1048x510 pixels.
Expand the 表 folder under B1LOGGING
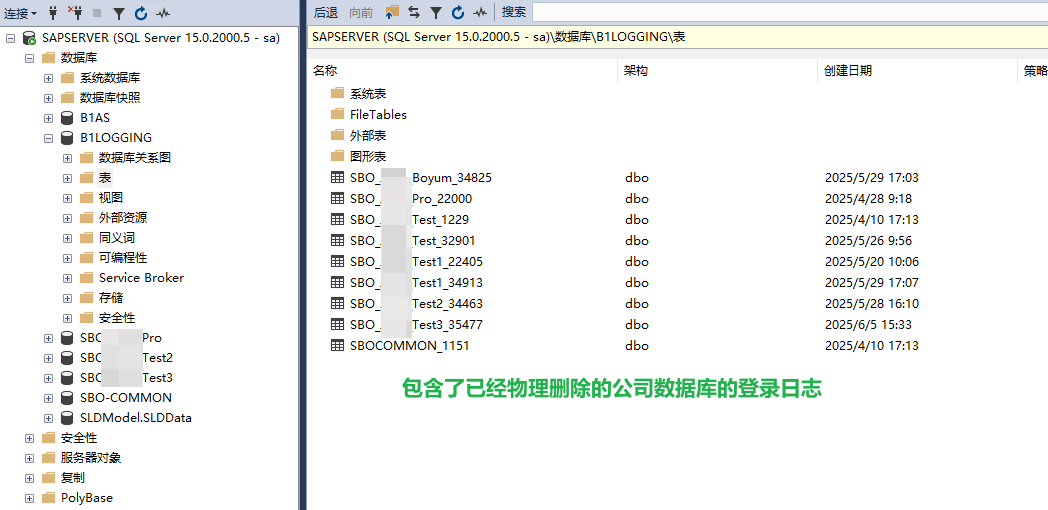pos(67,178)
